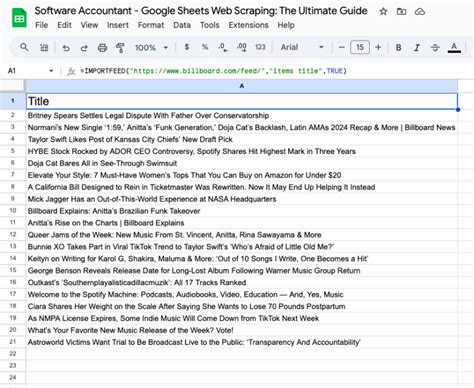
Task: Select the Title cell A1
Action: [242, 101]
